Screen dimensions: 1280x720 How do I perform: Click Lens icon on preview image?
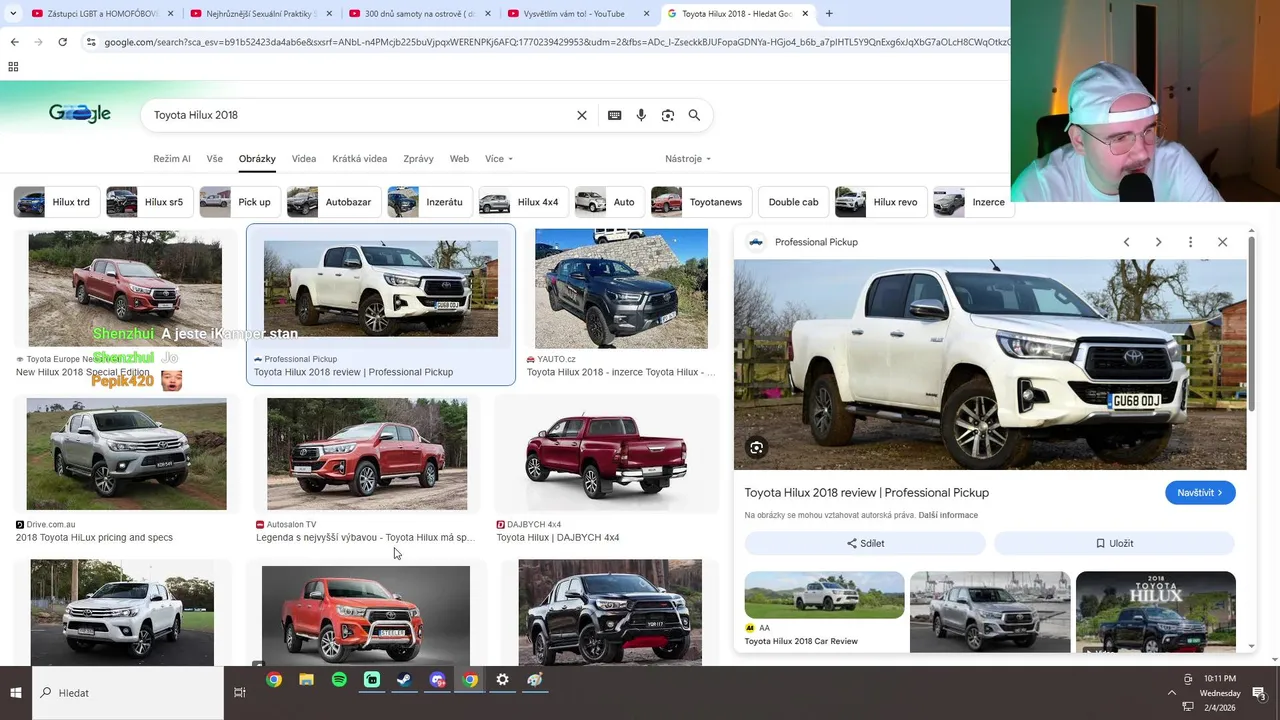click(757, 448)
